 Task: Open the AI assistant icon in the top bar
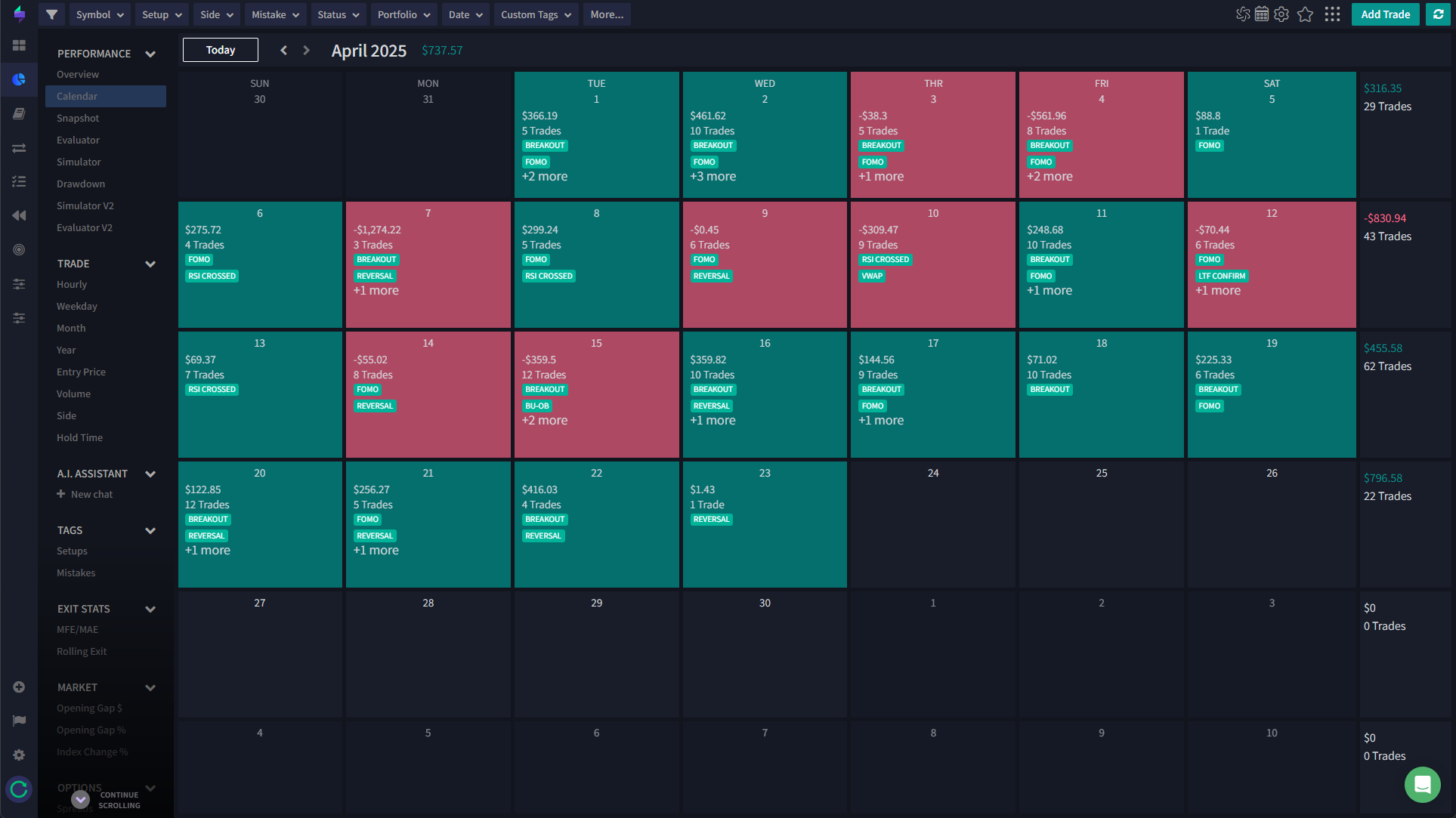coord(1242,14)
